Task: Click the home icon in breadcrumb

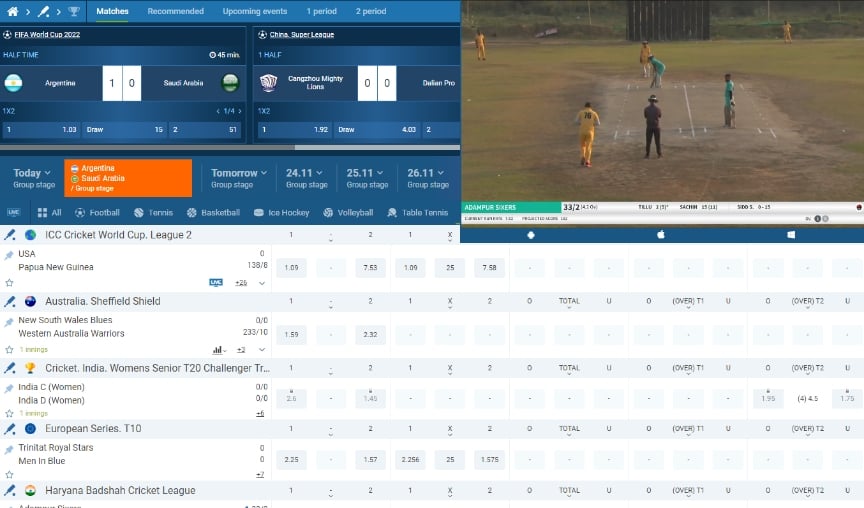Action: [x=11, y=11]
